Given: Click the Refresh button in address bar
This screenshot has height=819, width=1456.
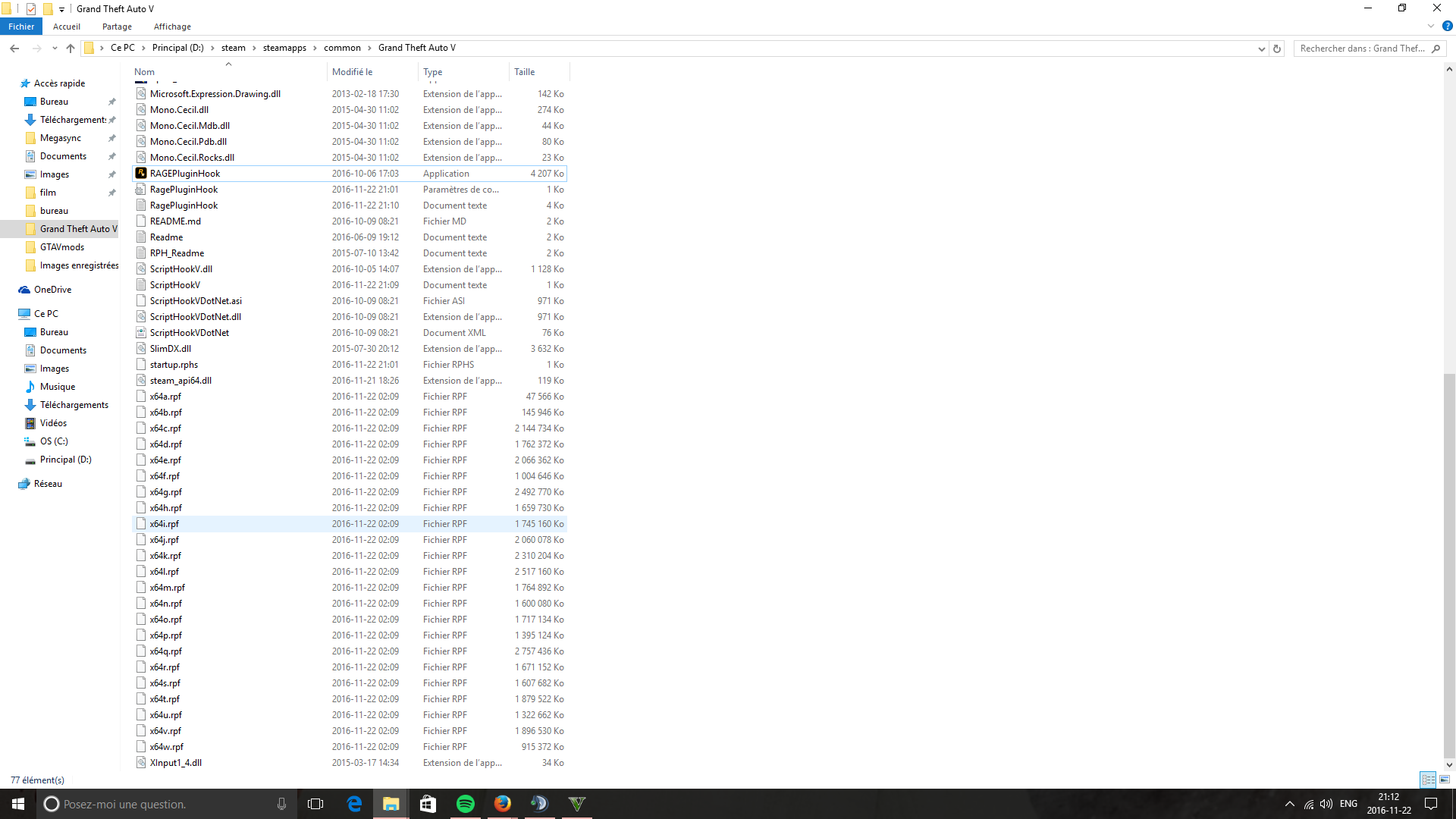Looking at the screenshot, I should point(1277,49).
